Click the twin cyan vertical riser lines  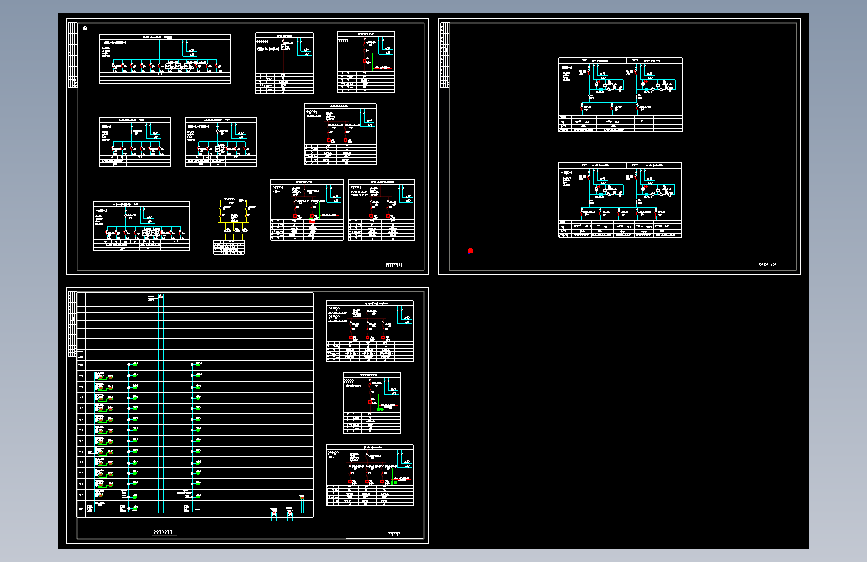(x=161, y=404)
